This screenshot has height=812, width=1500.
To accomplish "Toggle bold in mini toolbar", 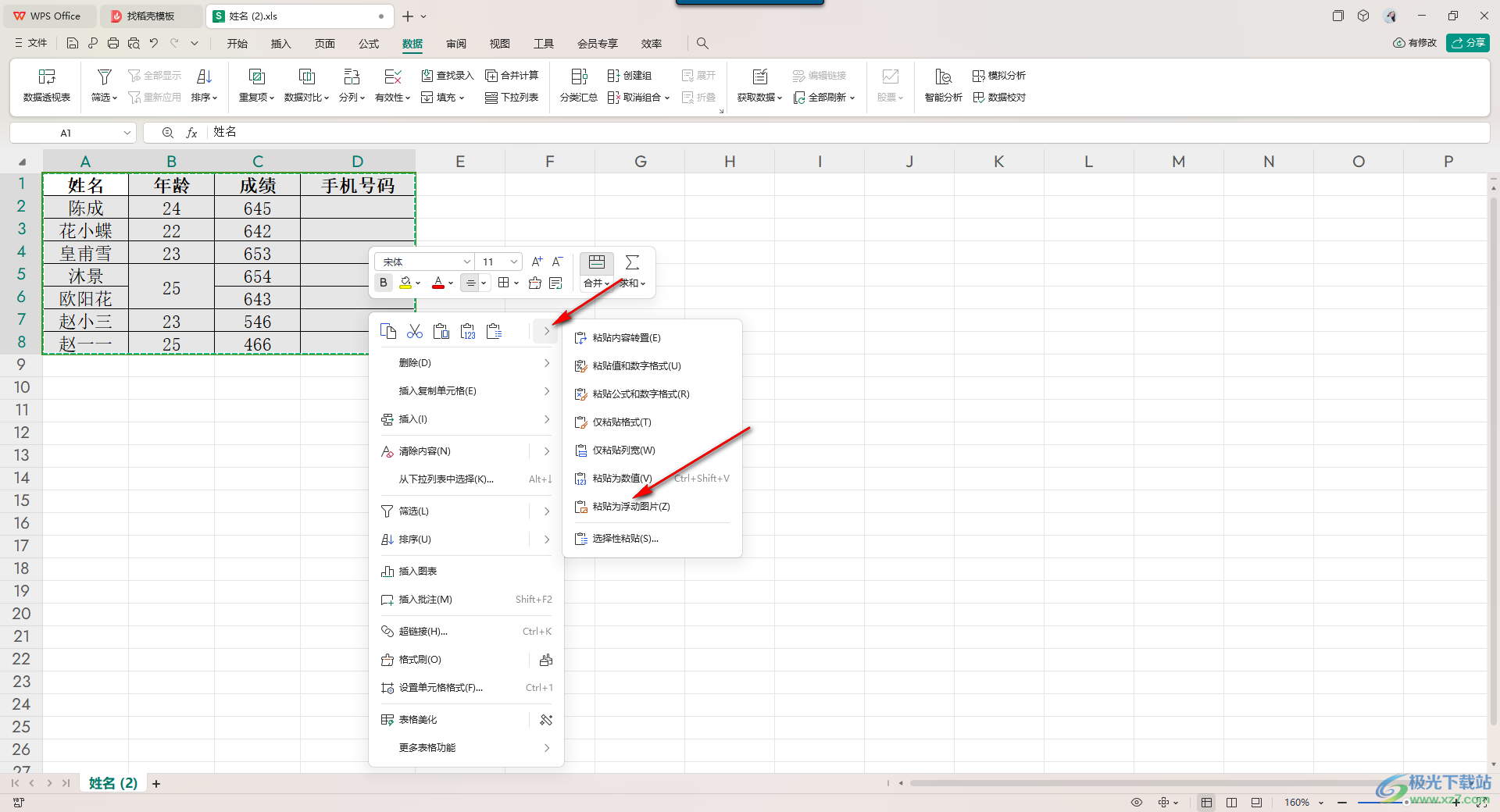I will pyautogui.click(x=384, y=283).
